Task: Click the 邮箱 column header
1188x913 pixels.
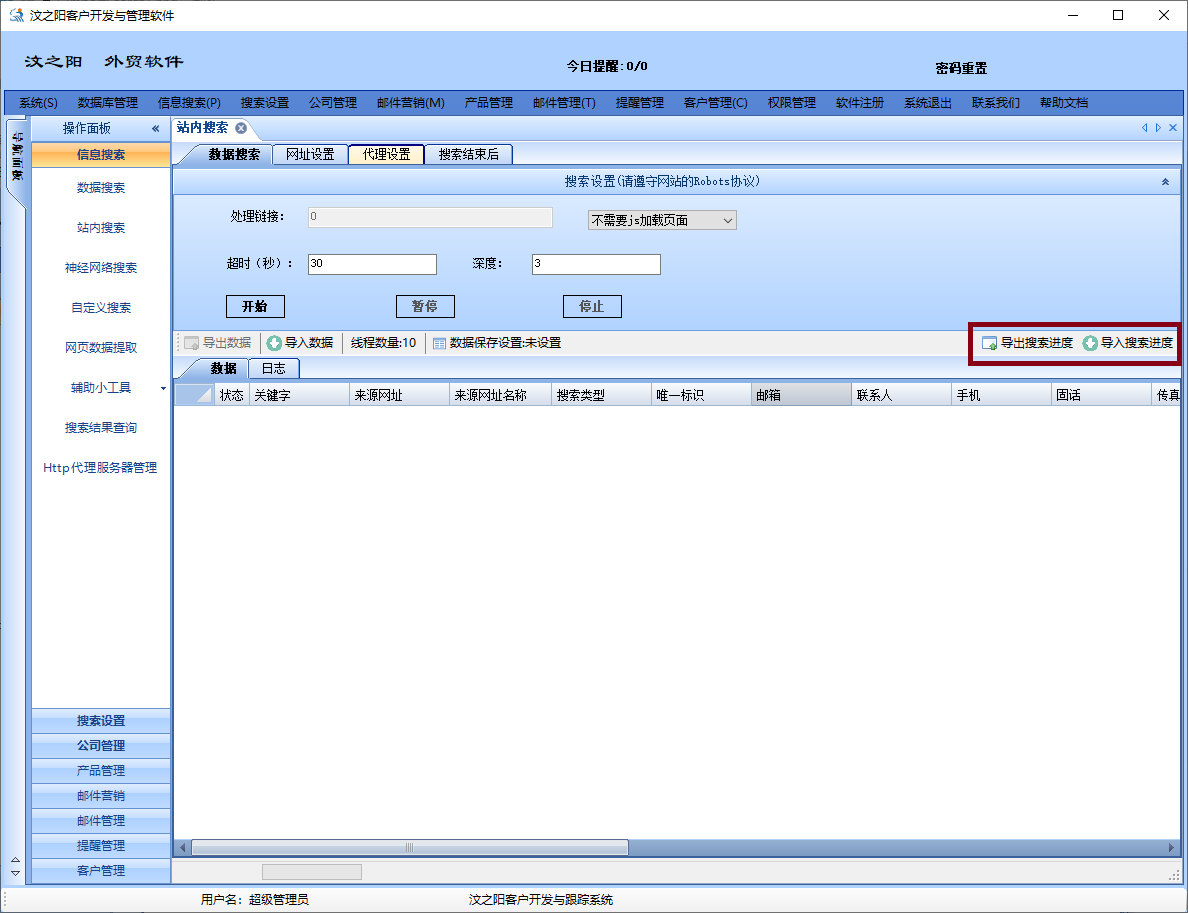Action: [800, 395]
